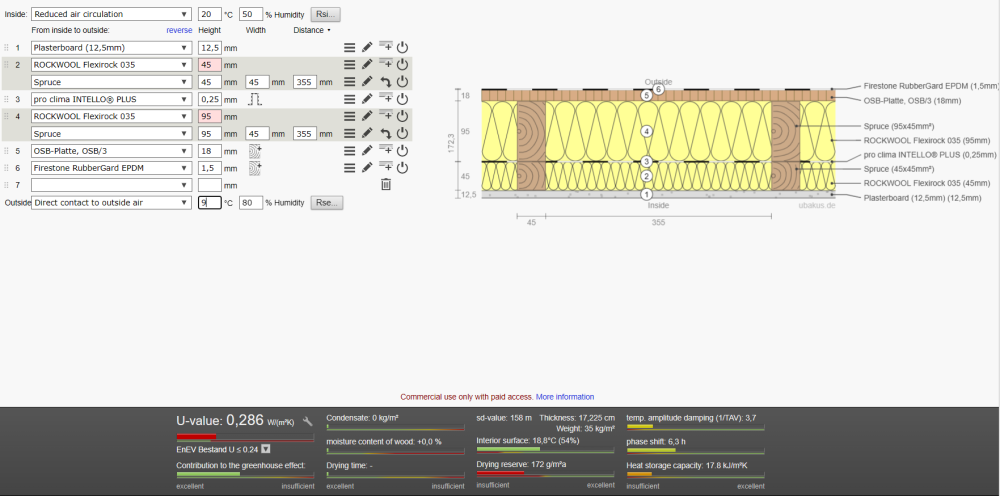Image resolution: width=1000 pixels, height=496 pixels.
Task: Click swap arrow on first Spruce row
Action: click(386, 82)
